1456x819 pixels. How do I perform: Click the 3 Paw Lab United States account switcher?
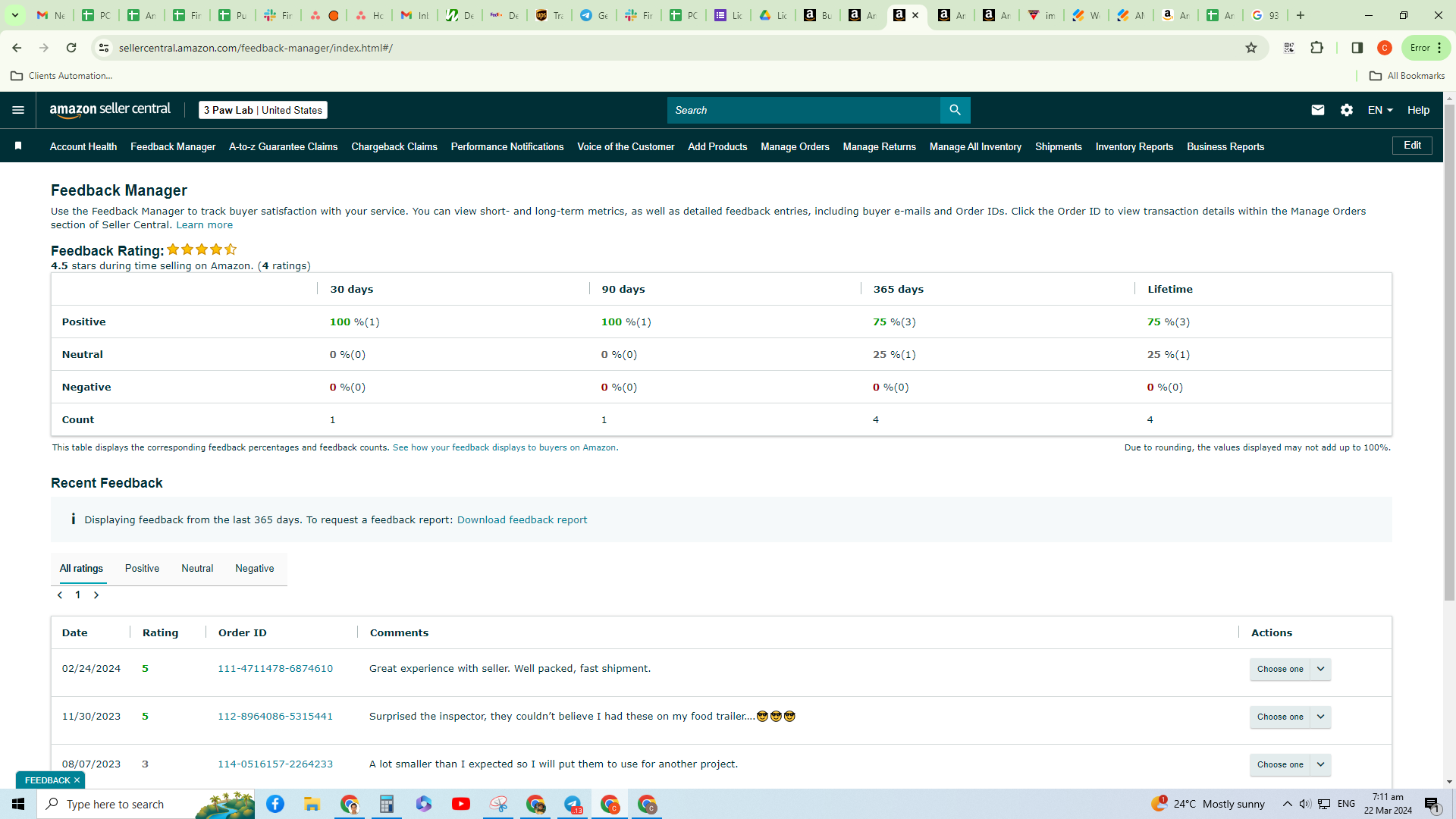click(x=263, y=110)
